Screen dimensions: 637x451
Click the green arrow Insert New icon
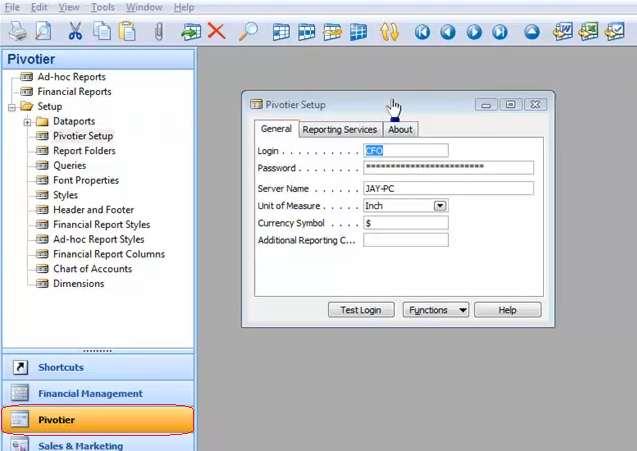tap(191, 32)
